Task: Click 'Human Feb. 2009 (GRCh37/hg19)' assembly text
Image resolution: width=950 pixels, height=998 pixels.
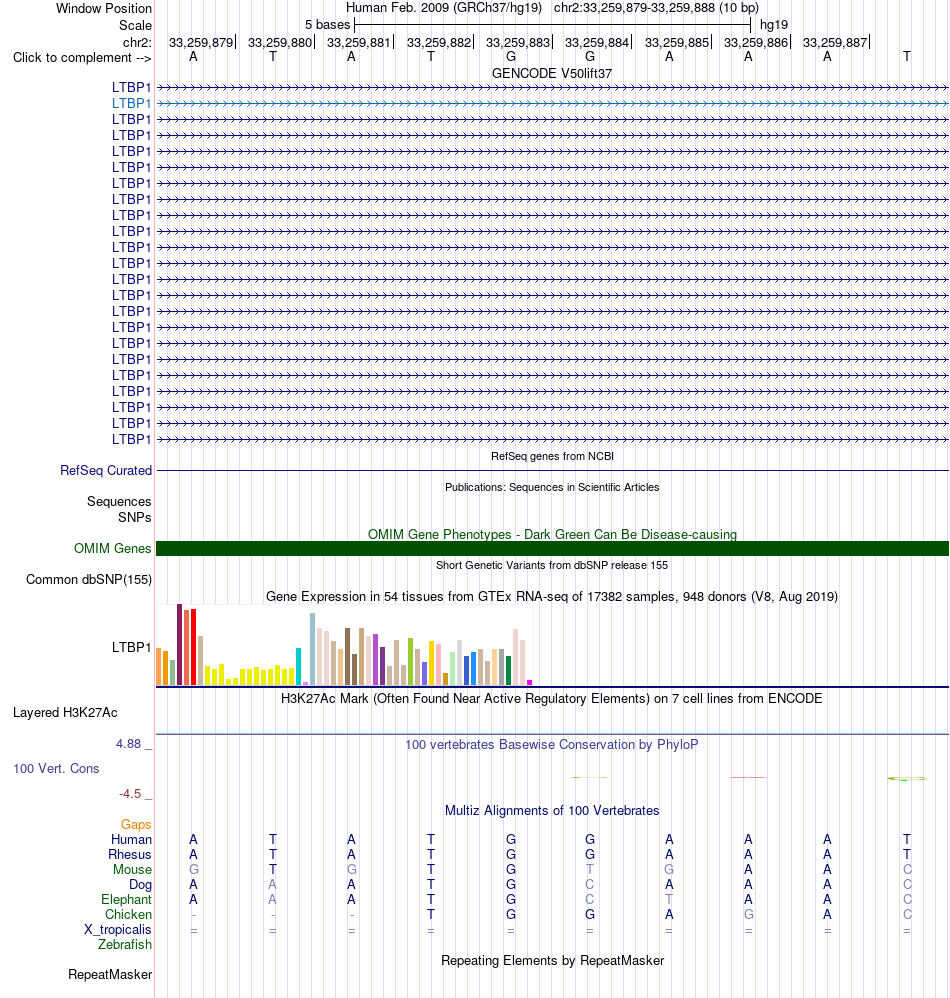Action: pos(444,8)
